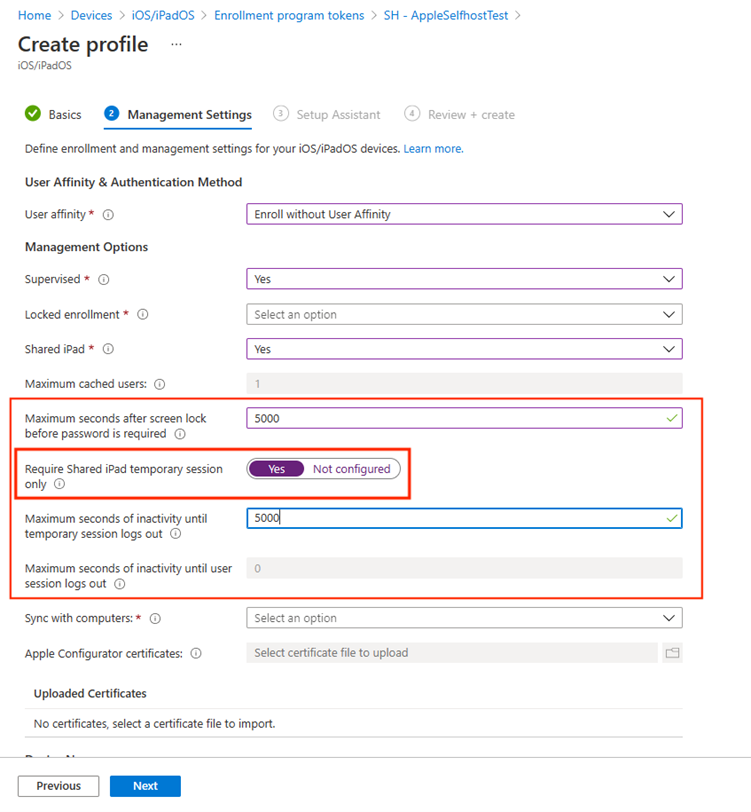
Task: Open the Learn more link
Action: point(433,149)
